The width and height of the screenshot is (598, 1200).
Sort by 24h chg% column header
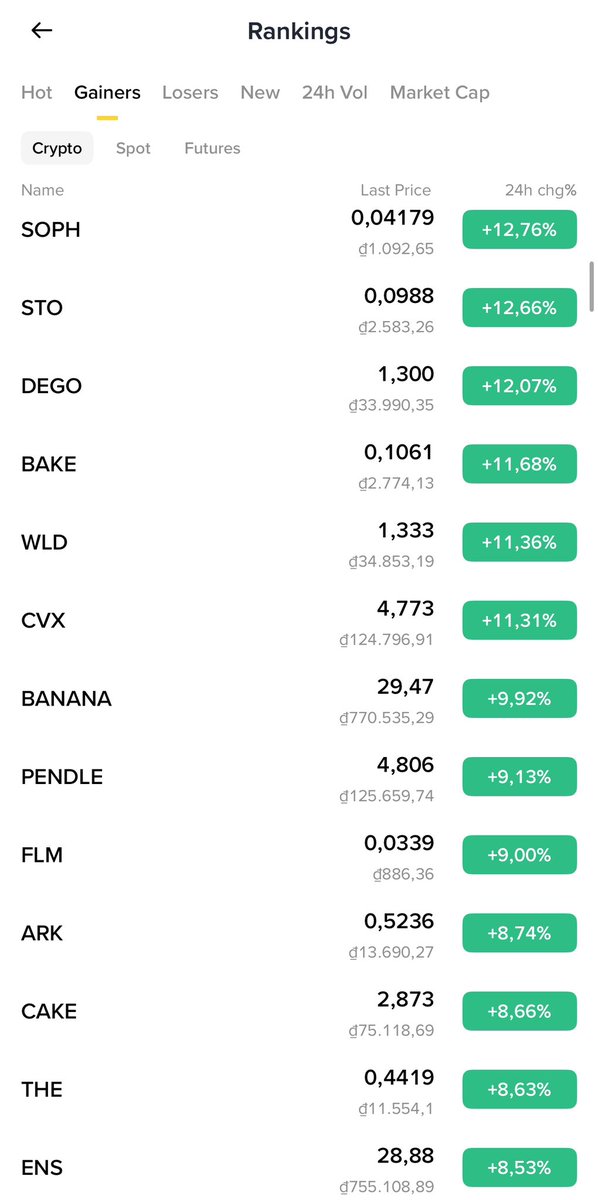pos(541,190)
